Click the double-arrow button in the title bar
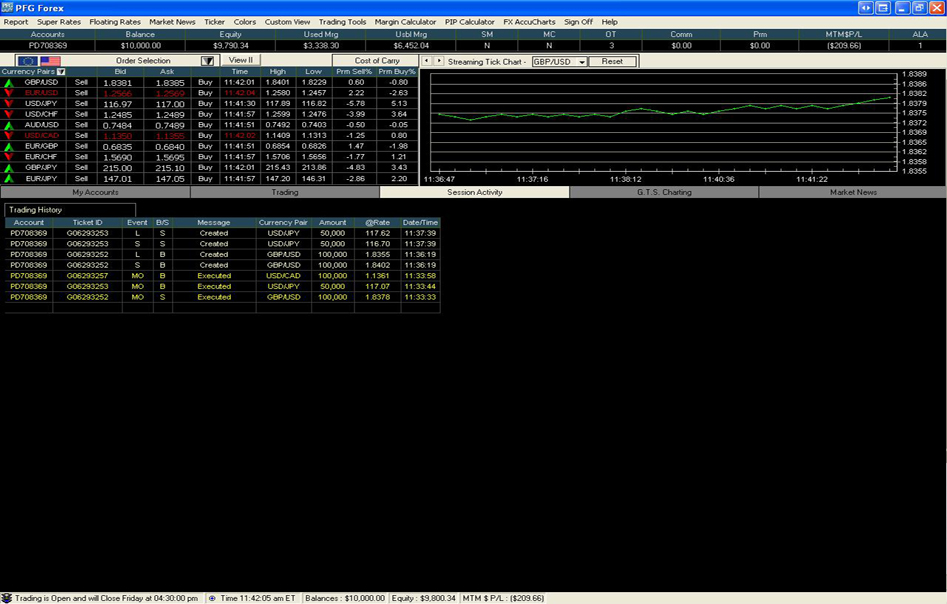The height and width of the screenshot is (604, 947). click(x=865, y=8)
